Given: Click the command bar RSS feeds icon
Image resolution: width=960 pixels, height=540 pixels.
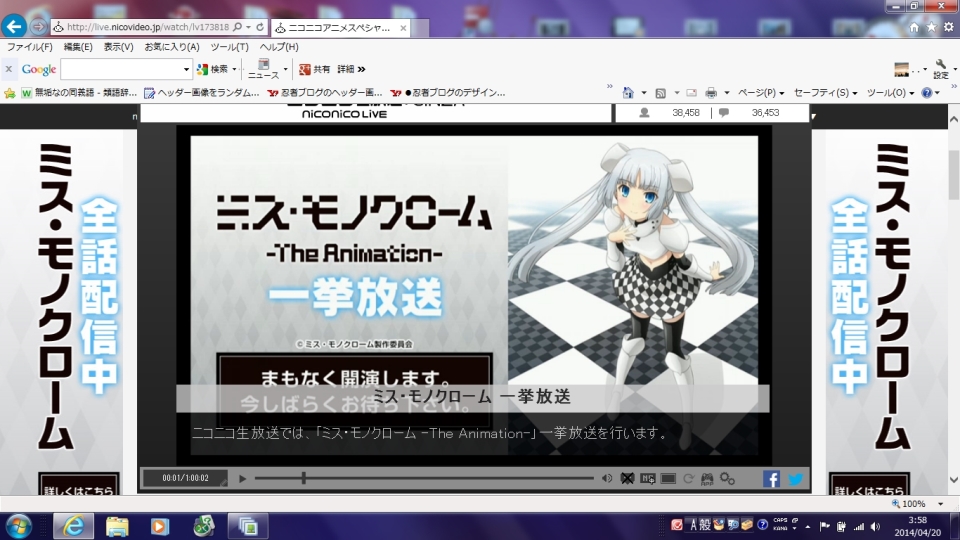Looking at the screenshot, I should pyautogui.click(x=661, y=93).
